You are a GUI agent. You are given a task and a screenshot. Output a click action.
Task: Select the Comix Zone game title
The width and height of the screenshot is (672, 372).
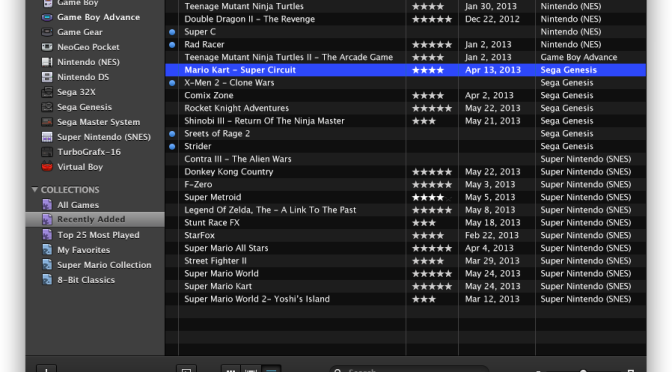point(209,96)
